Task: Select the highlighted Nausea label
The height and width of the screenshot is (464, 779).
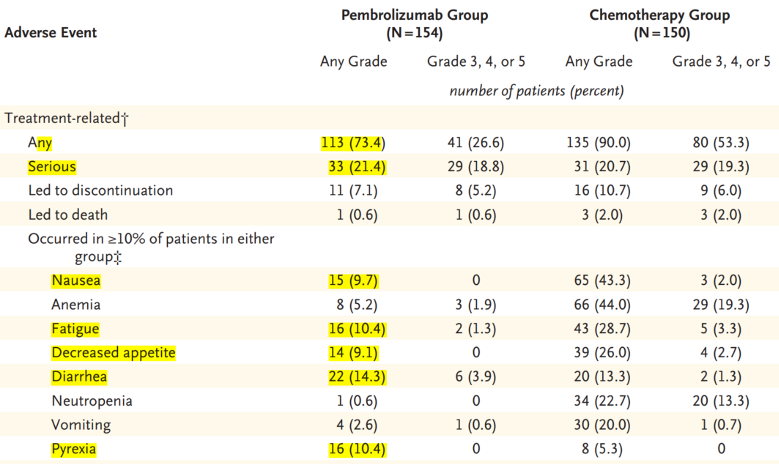Action: point(77,281)
